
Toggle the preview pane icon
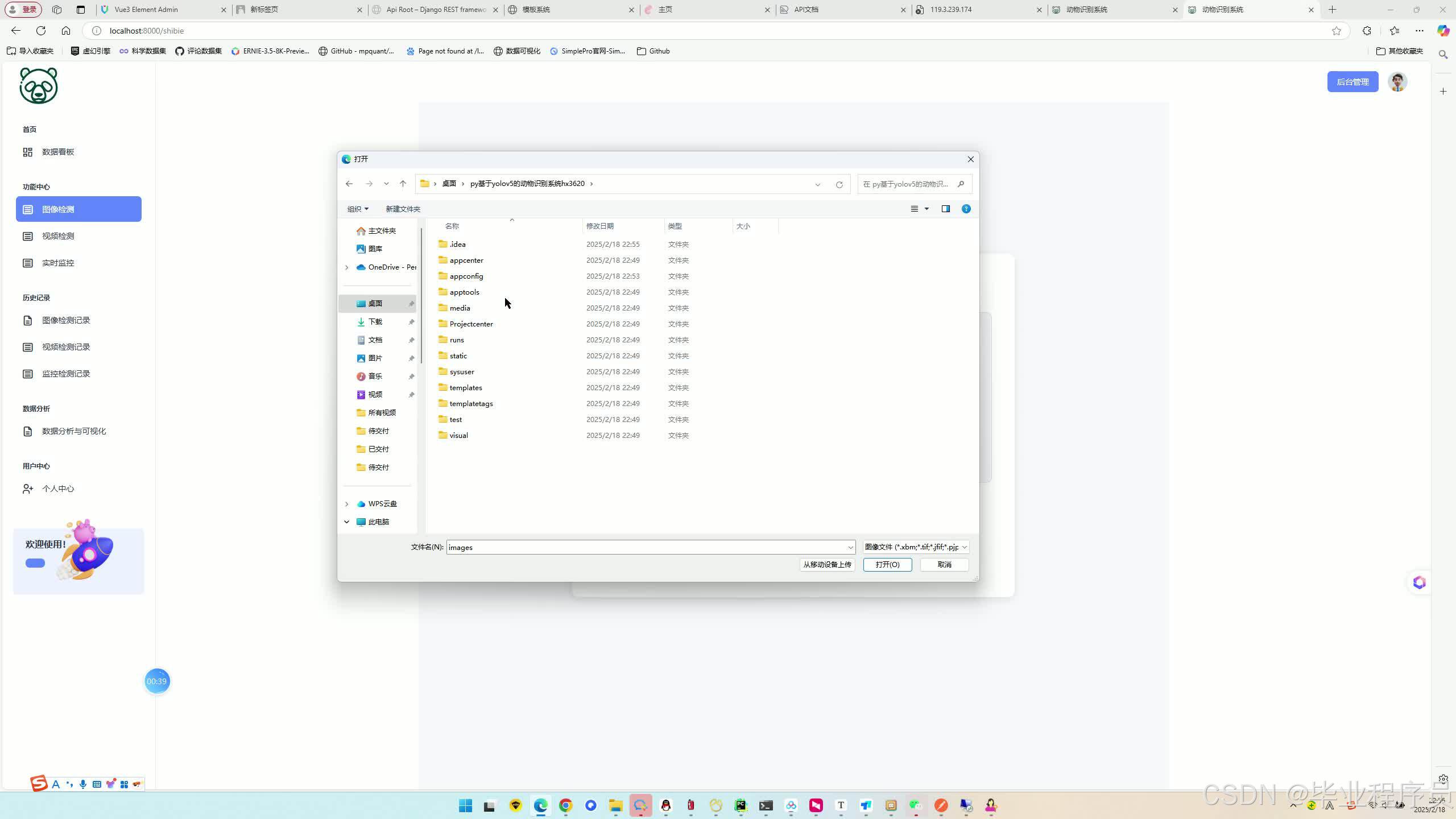click(945, 209)
